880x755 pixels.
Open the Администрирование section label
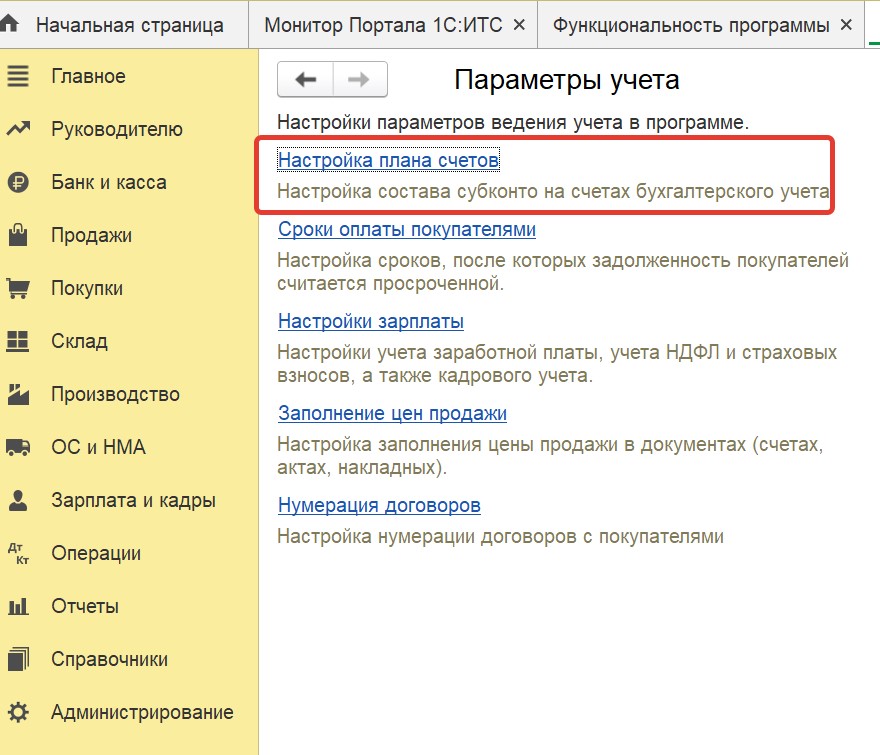(143, 712)
